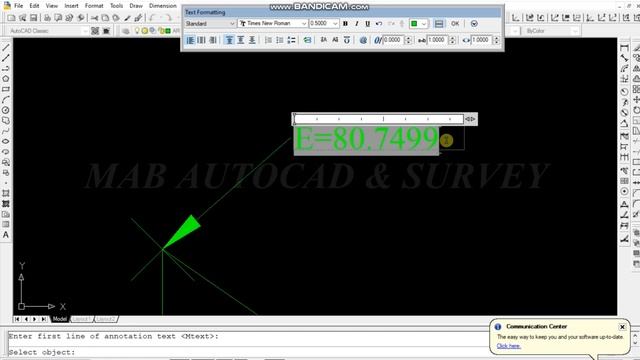
Task: Set left text alignment
Action: click(x=190, y=40)
